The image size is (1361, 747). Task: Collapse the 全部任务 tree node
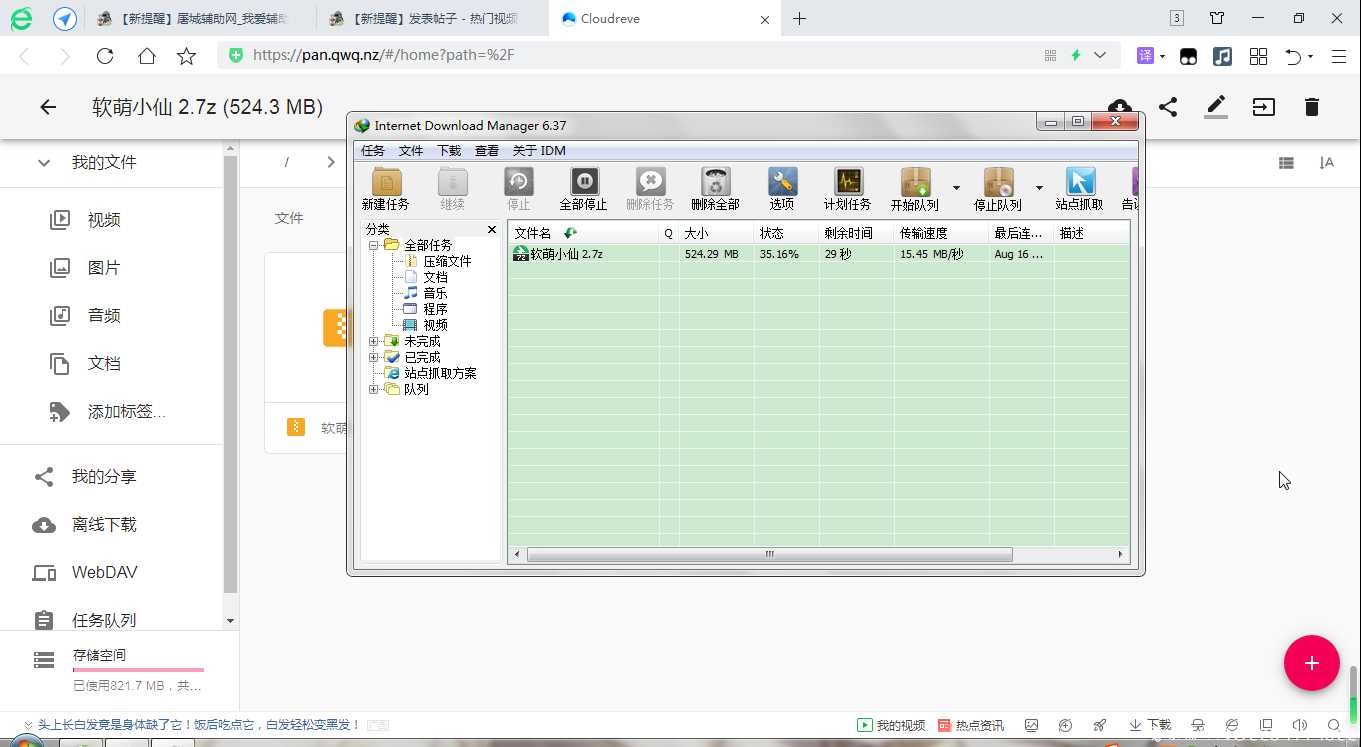coord(374,245)
